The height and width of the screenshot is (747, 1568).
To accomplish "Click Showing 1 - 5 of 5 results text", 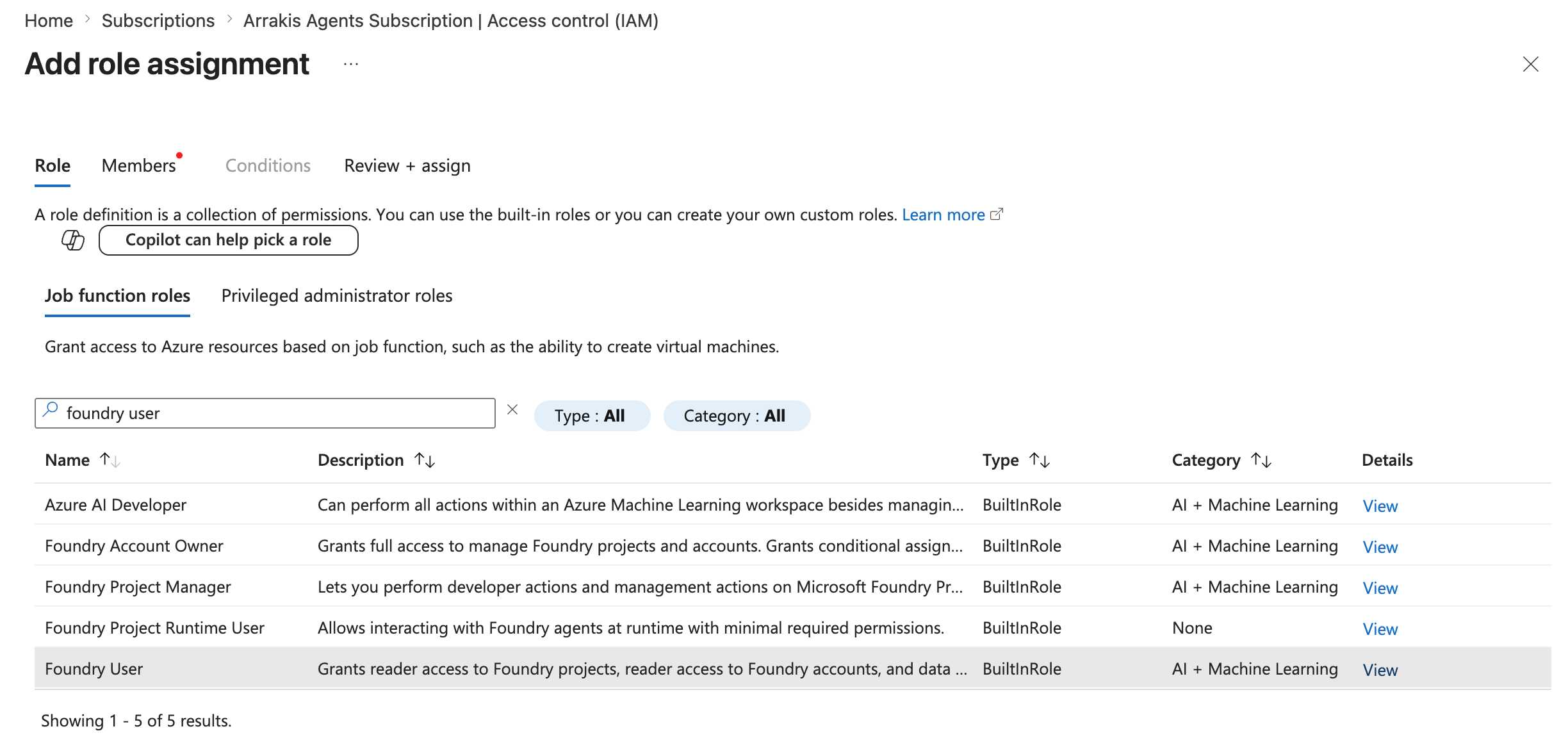I will point(136,721).
